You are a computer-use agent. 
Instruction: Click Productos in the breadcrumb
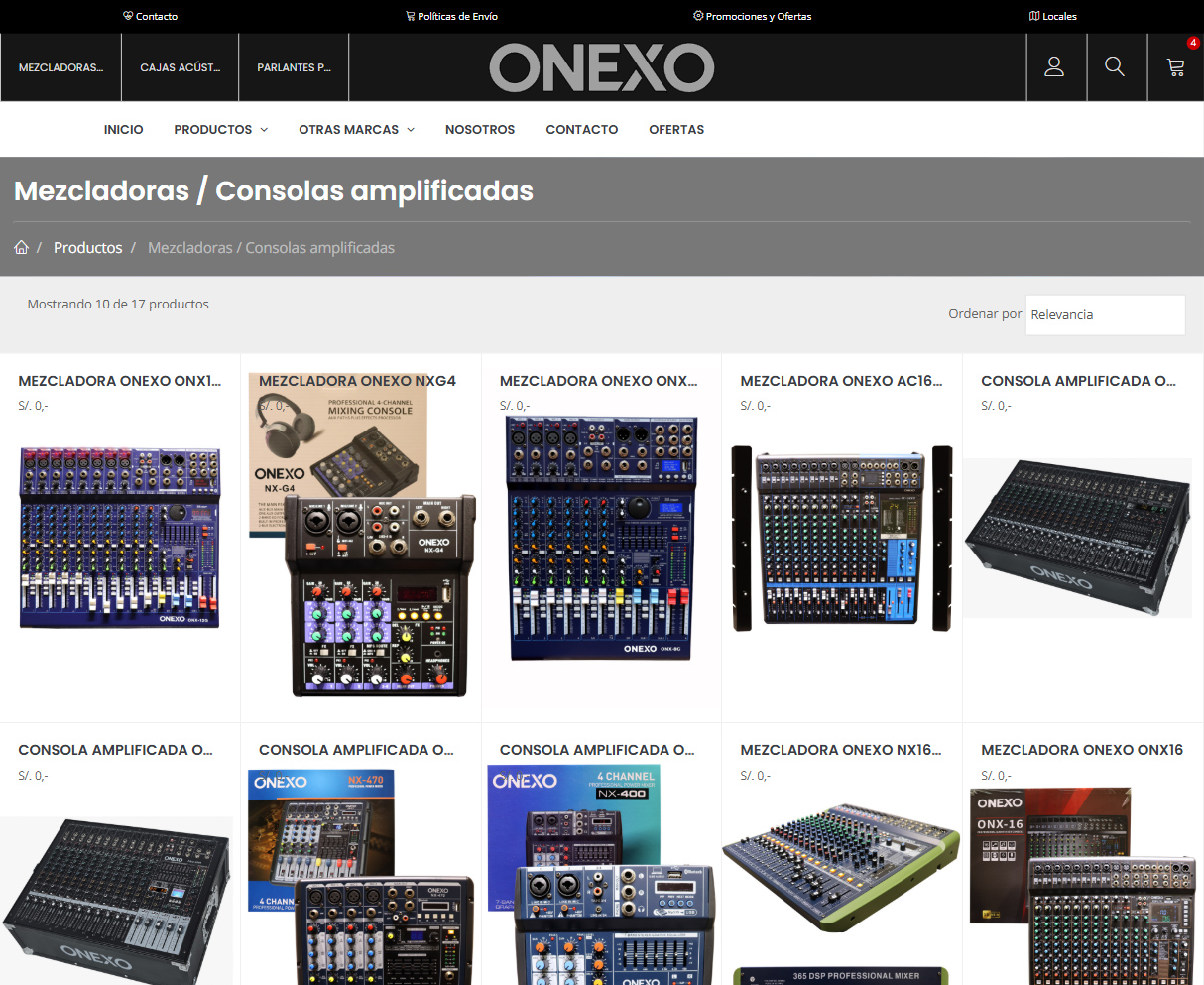point(88,247)
